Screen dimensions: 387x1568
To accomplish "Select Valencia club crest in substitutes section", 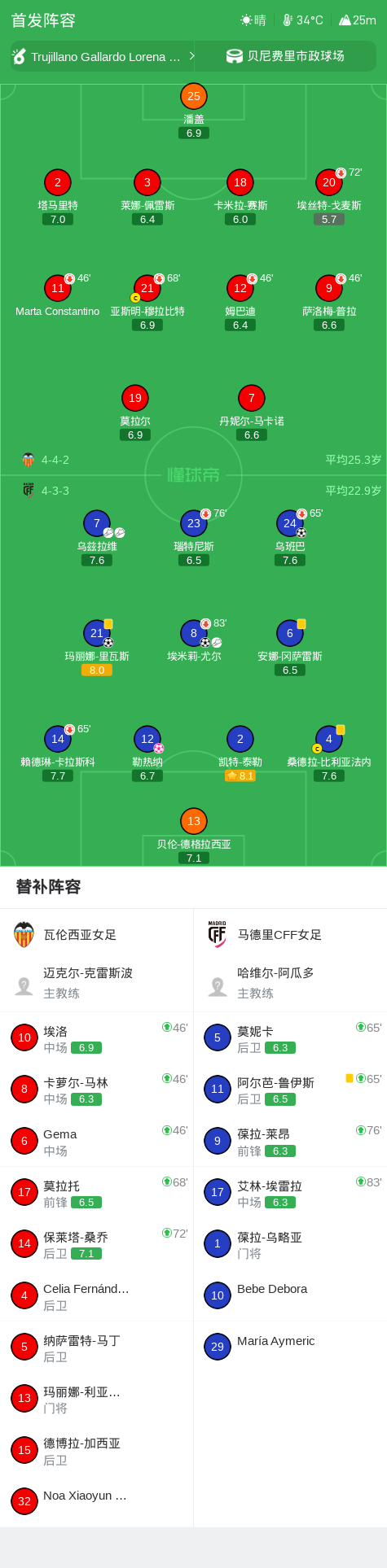I will (x=24, y=935).
